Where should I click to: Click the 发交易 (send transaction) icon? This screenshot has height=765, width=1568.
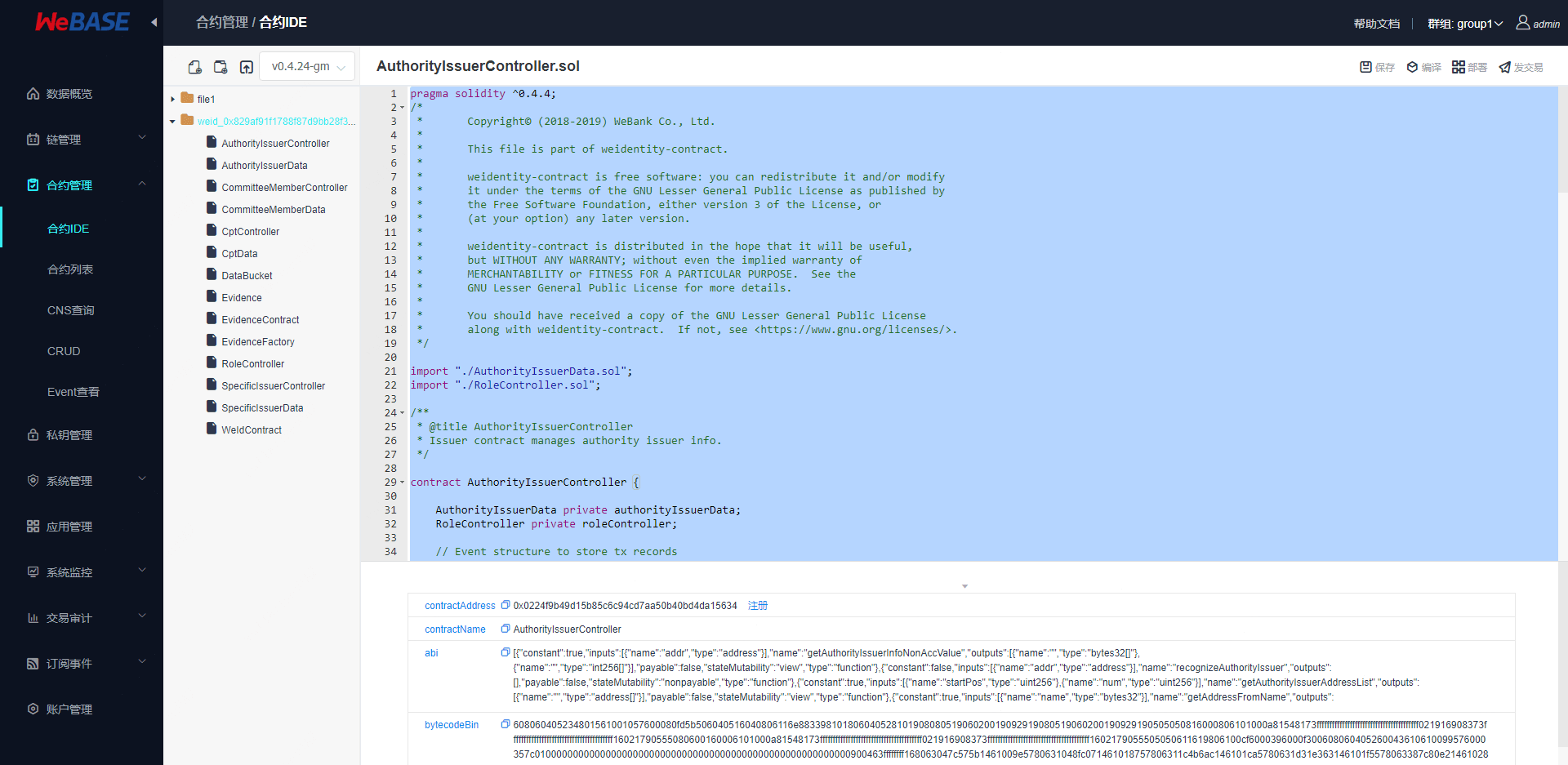[x=1521, y=67]
